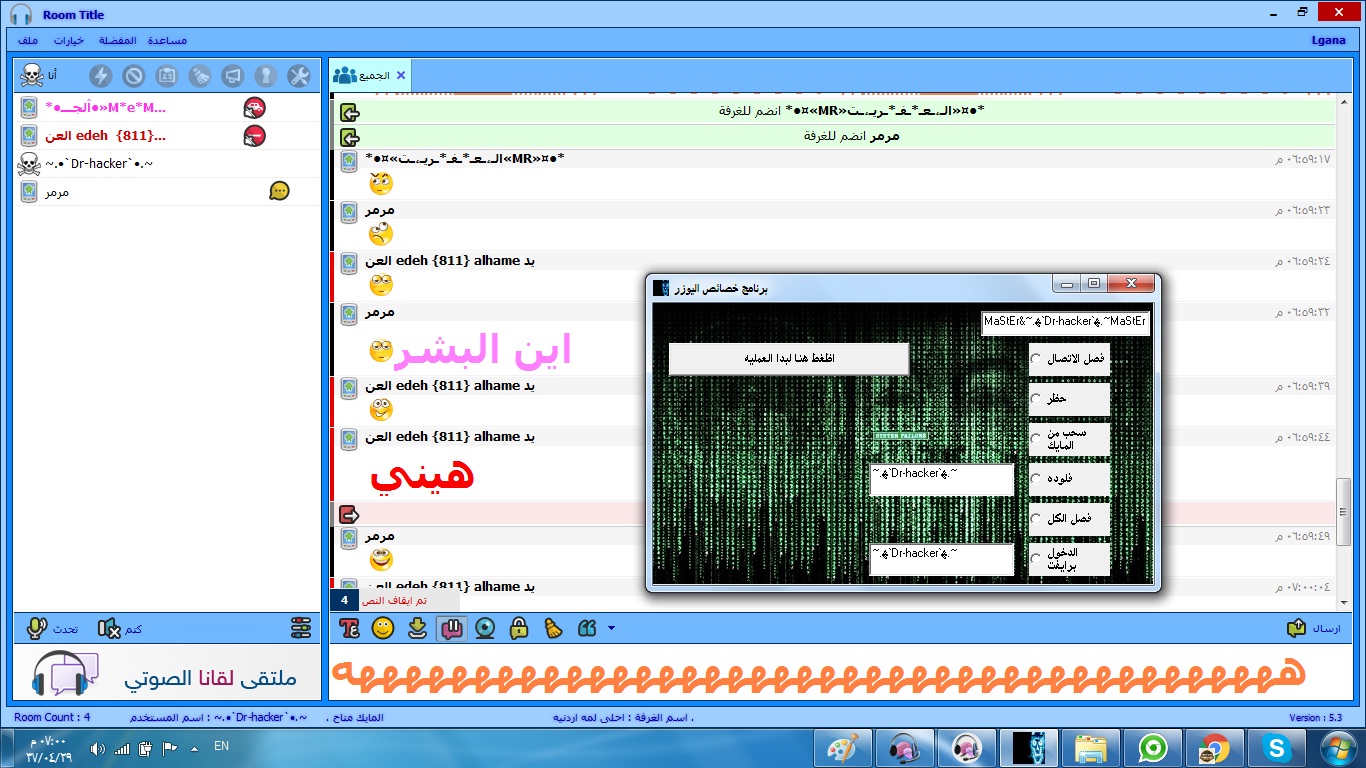This screenshot has height=768, width=1366.
Task: Open the user ID card icon
Action: [166, 76]
